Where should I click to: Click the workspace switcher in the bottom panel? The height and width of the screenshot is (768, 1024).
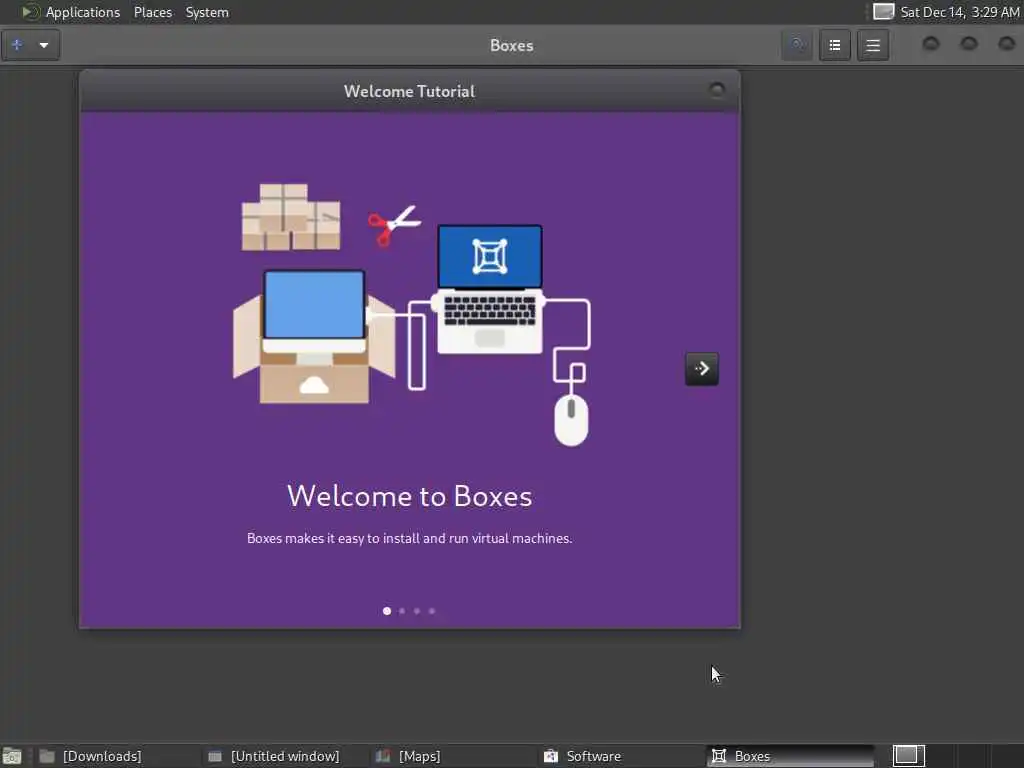(x=908, y=756)
